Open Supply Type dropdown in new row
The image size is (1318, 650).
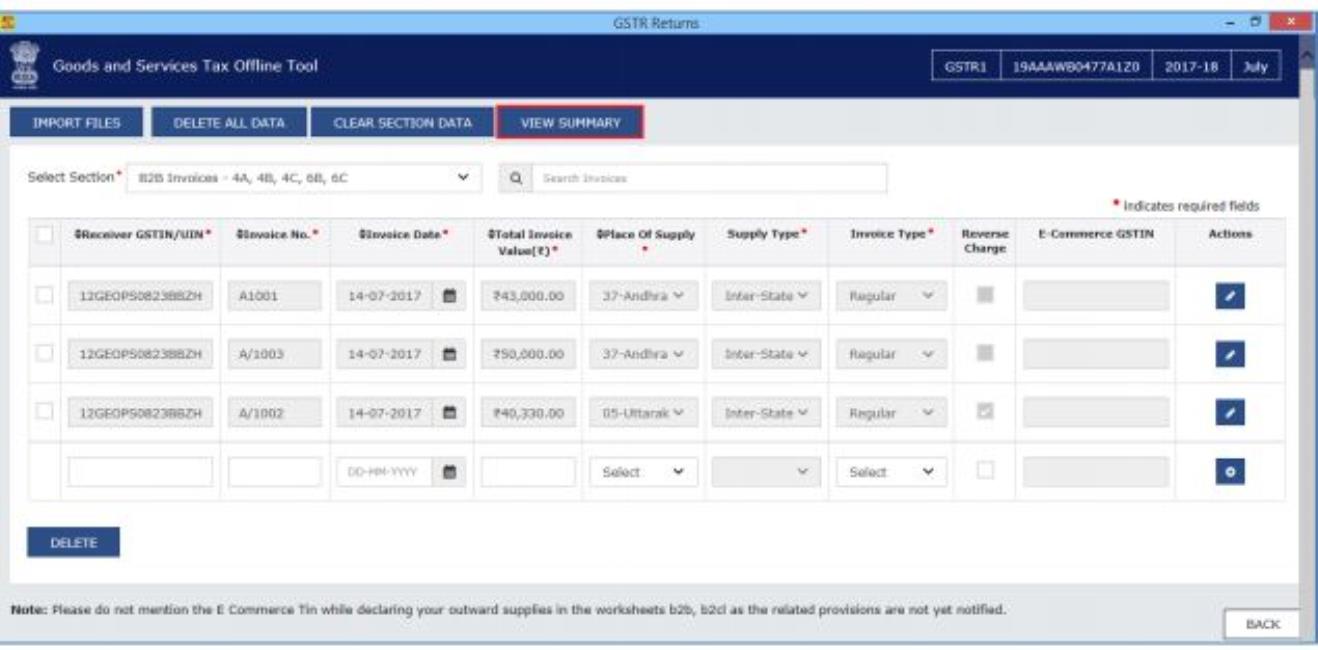click(766, 472)
